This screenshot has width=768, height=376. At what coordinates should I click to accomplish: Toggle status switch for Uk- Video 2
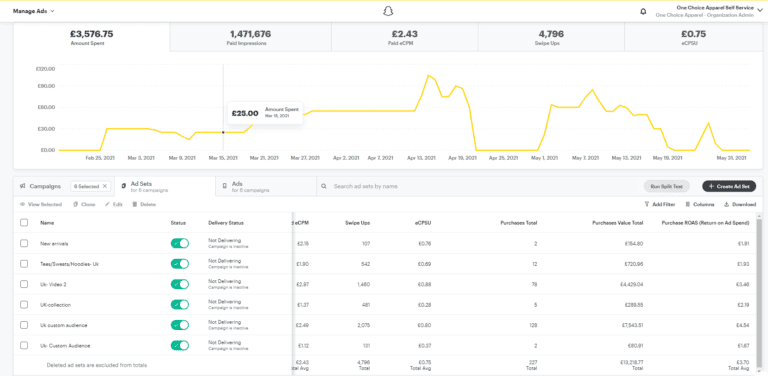180,284
